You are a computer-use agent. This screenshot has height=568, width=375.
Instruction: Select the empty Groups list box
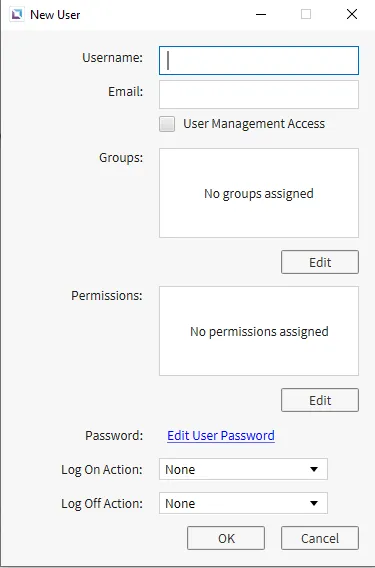pyautogui.click(x=259, y=193)
